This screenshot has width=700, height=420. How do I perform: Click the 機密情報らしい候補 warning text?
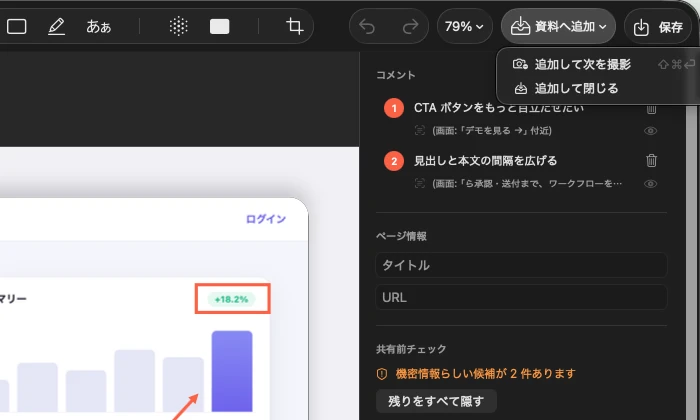[x=486, y=374]
